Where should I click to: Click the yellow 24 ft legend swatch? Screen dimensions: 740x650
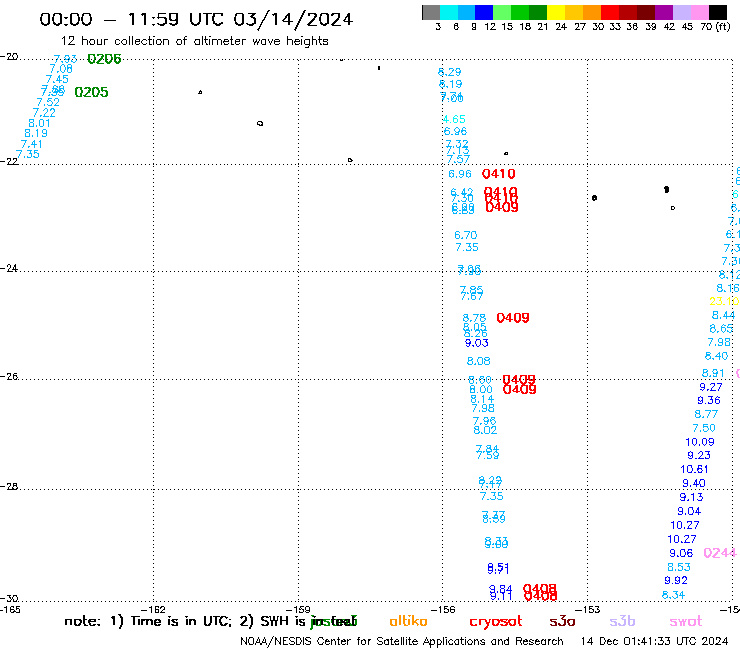[x=556, y=12]
